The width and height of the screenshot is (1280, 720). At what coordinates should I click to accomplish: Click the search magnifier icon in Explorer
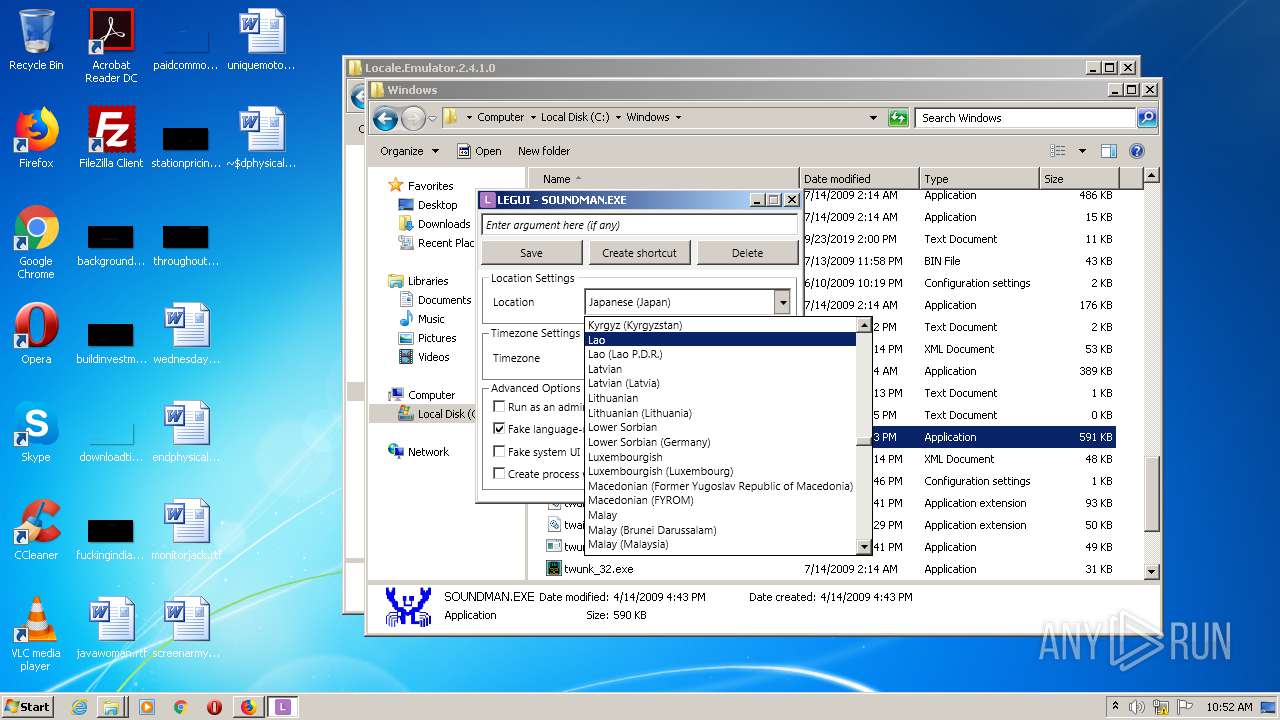[x=1147, y=118]
